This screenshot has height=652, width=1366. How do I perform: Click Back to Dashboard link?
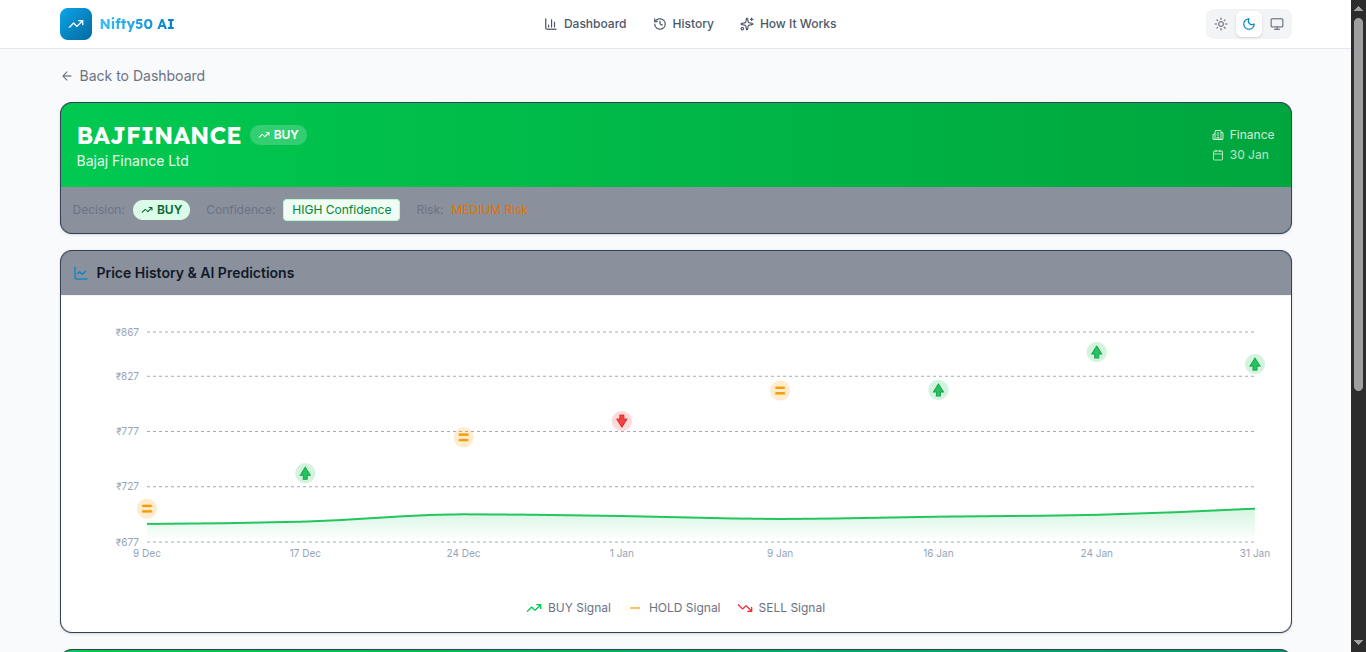click(133, 76)
